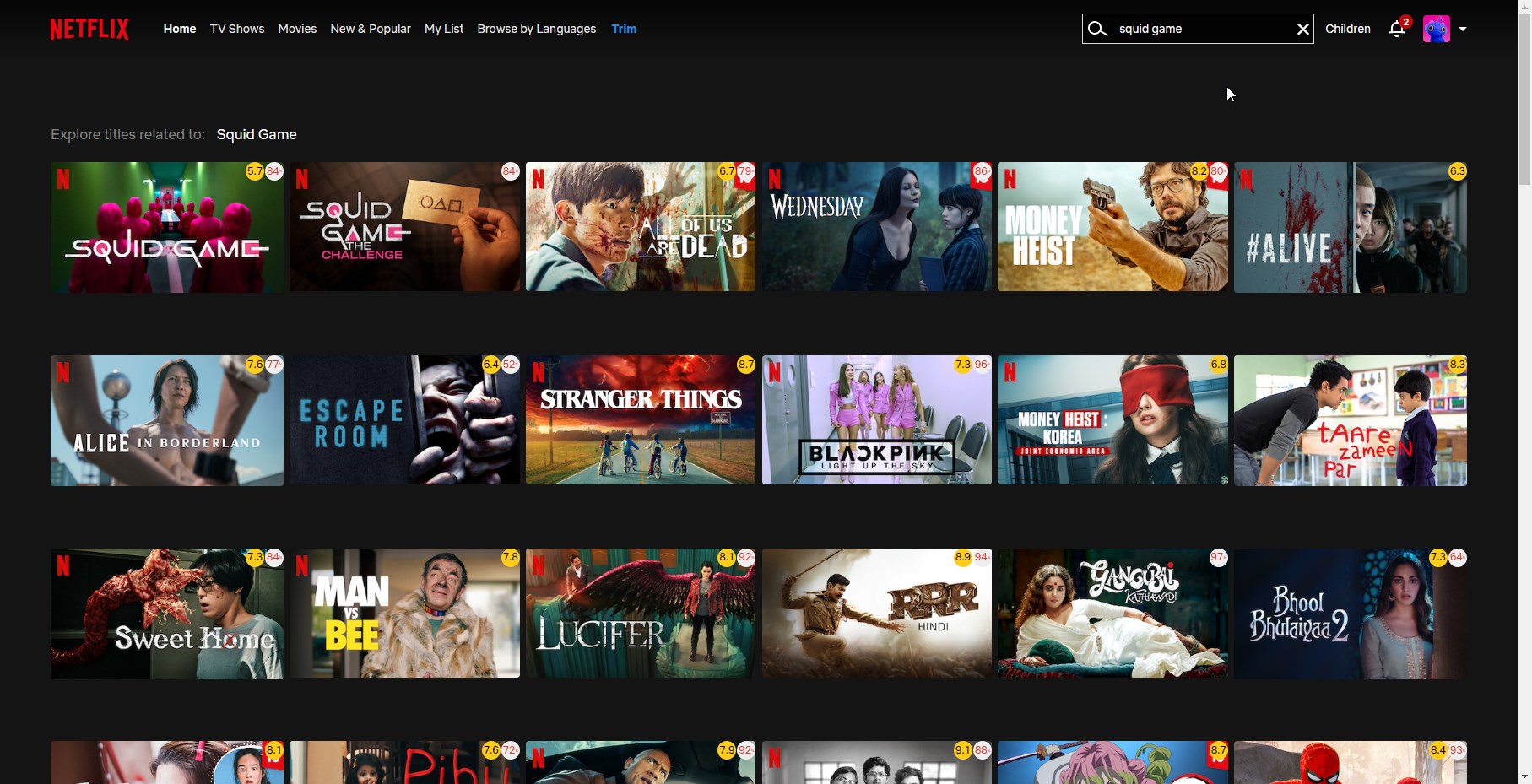Click the 7.3 rating badge on Sweet Home
Viewport: 1532px width, 784px height.
point(254,558)
